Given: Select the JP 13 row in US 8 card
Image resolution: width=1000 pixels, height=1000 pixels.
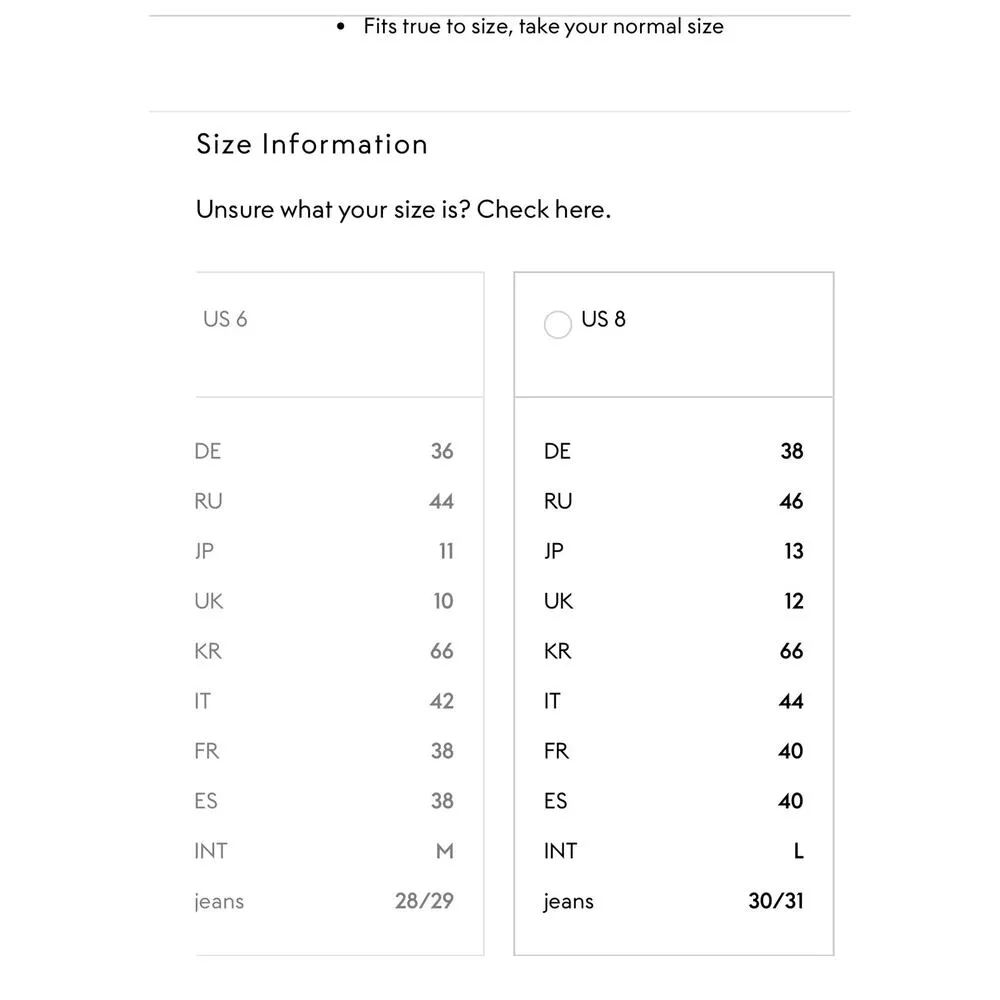Looking at the screenshot, I should pos(673,551).
